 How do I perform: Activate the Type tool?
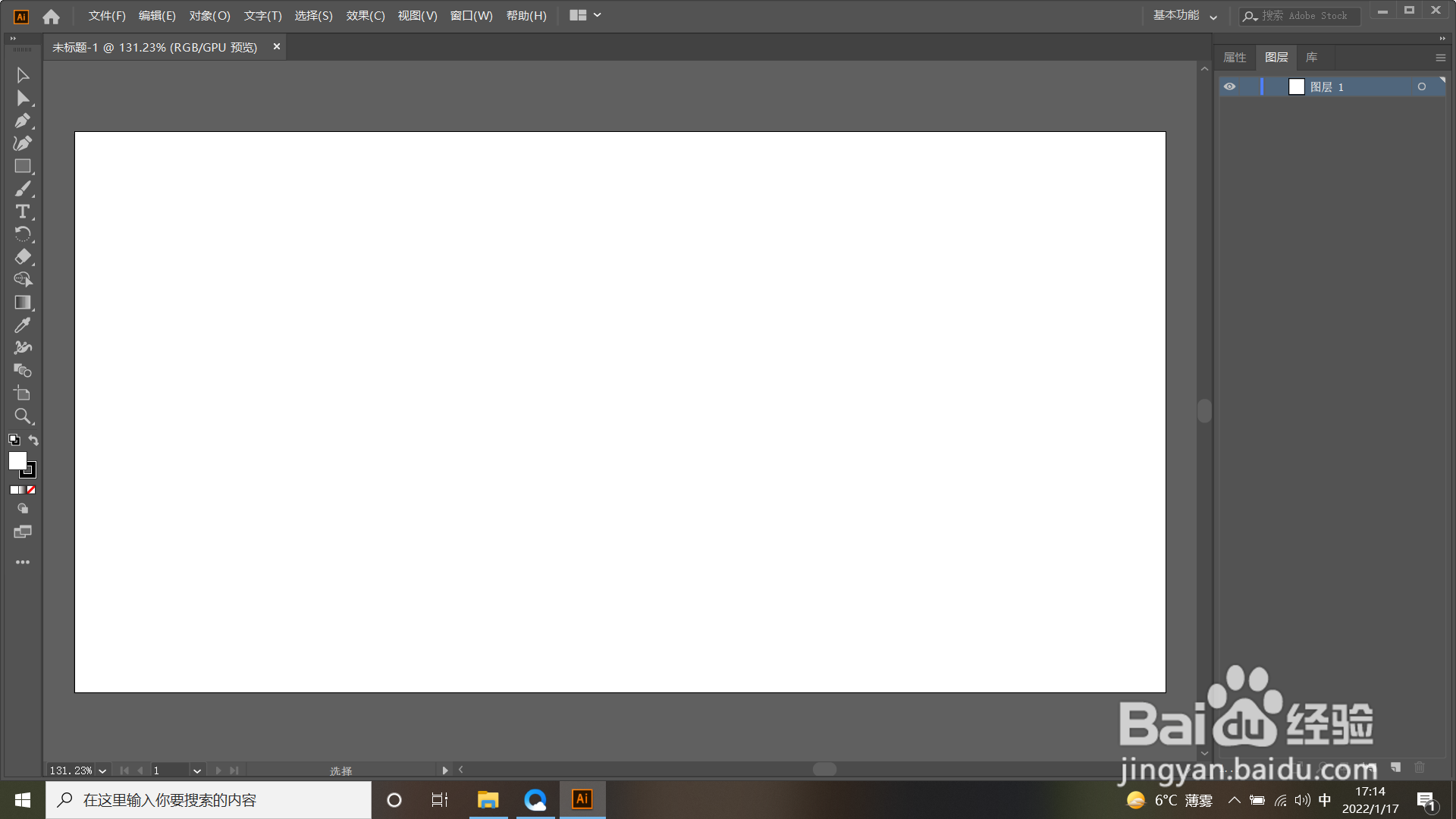(x=22, y=212)
